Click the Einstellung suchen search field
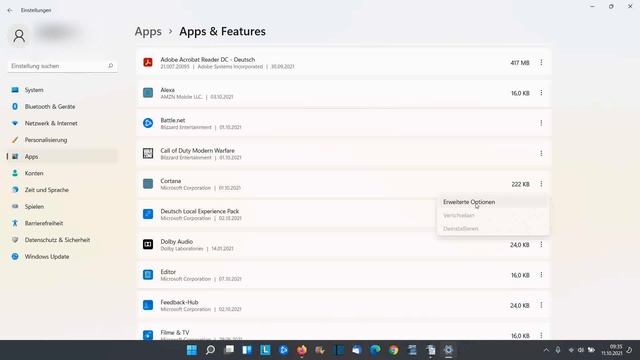This screenshot has width=640, height=360. click(x=62, y=66)
